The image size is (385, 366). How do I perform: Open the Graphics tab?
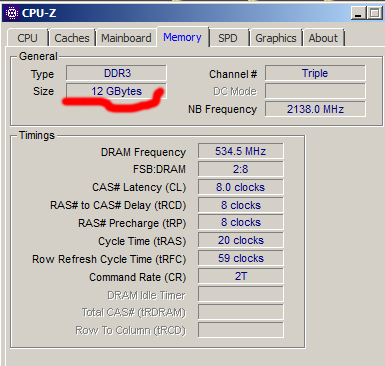[276, 38]
